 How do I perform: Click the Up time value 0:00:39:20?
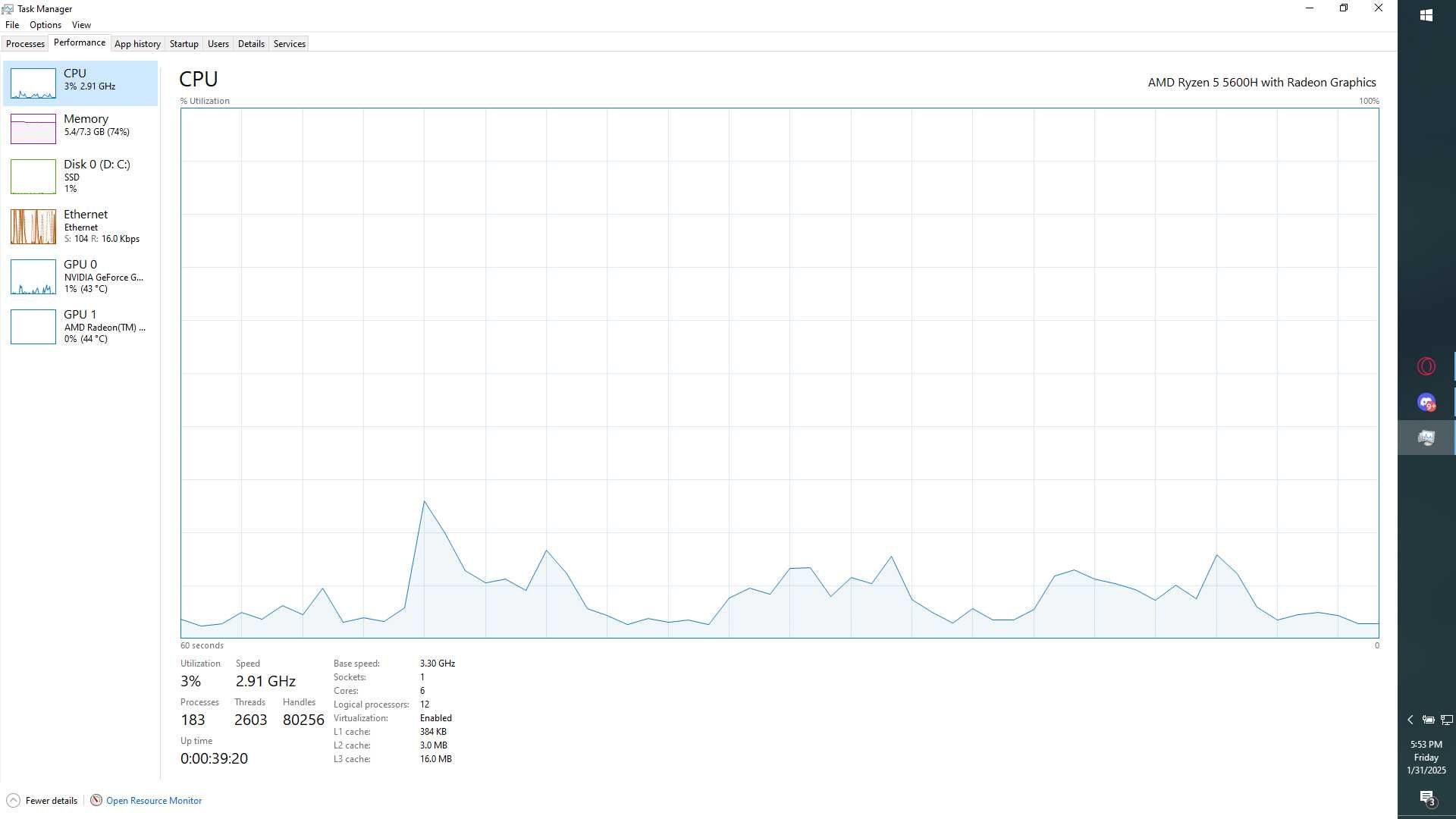pos(214,758)
